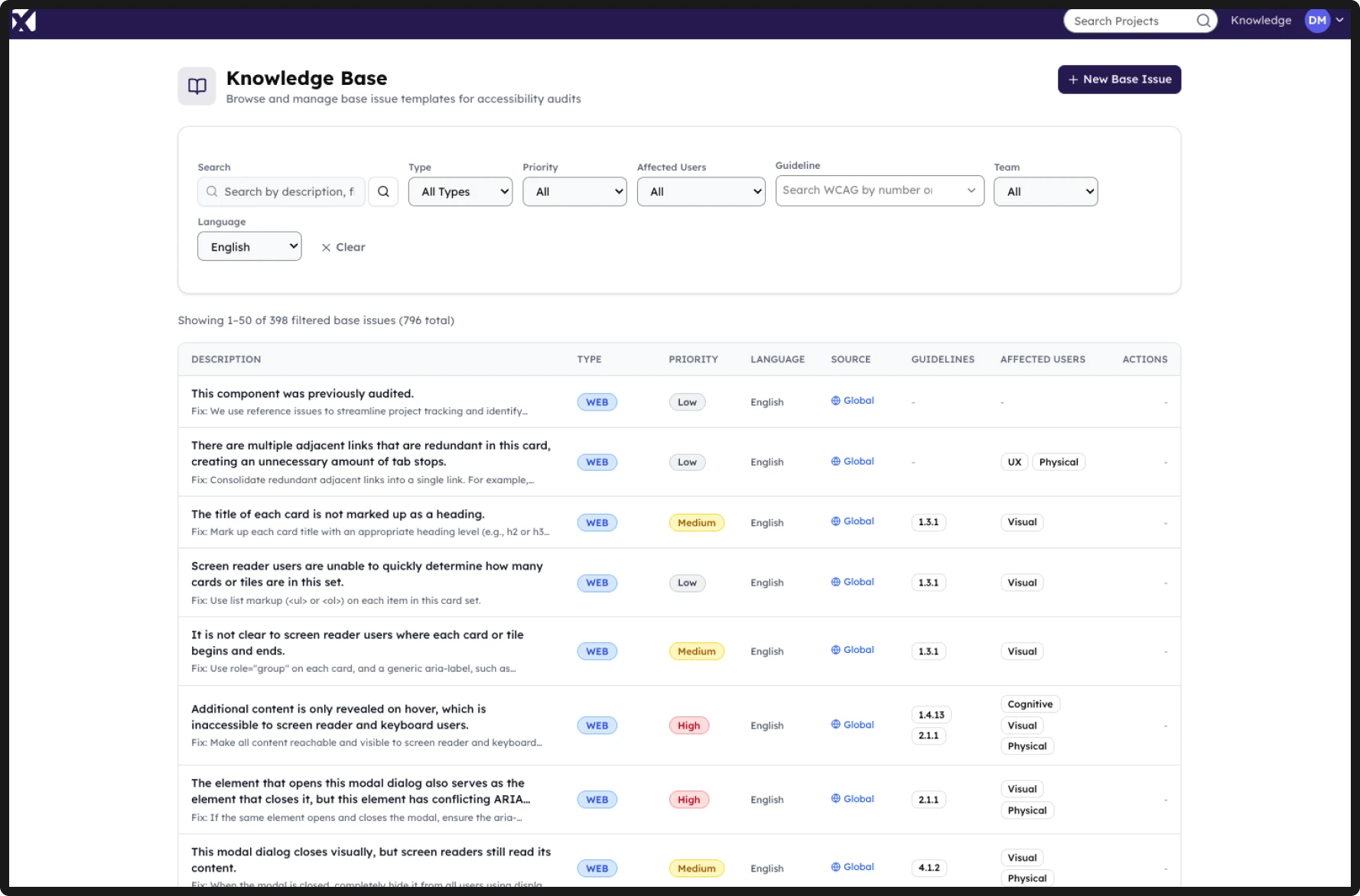This screenshot has width=1360, height=896.
Task: Click WEB badge in the first row
Action: pos(597,402)
